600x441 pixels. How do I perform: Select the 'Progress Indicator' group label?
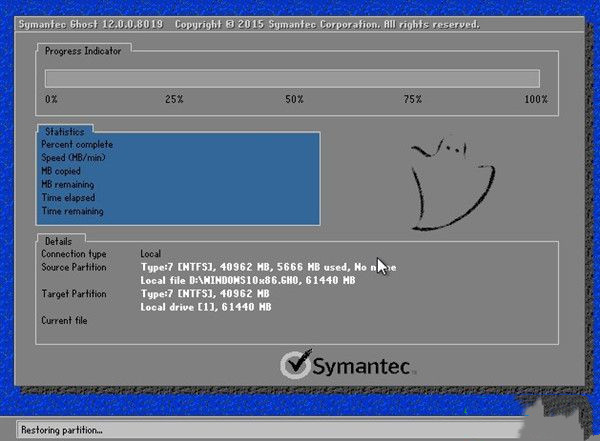[83, 51]
